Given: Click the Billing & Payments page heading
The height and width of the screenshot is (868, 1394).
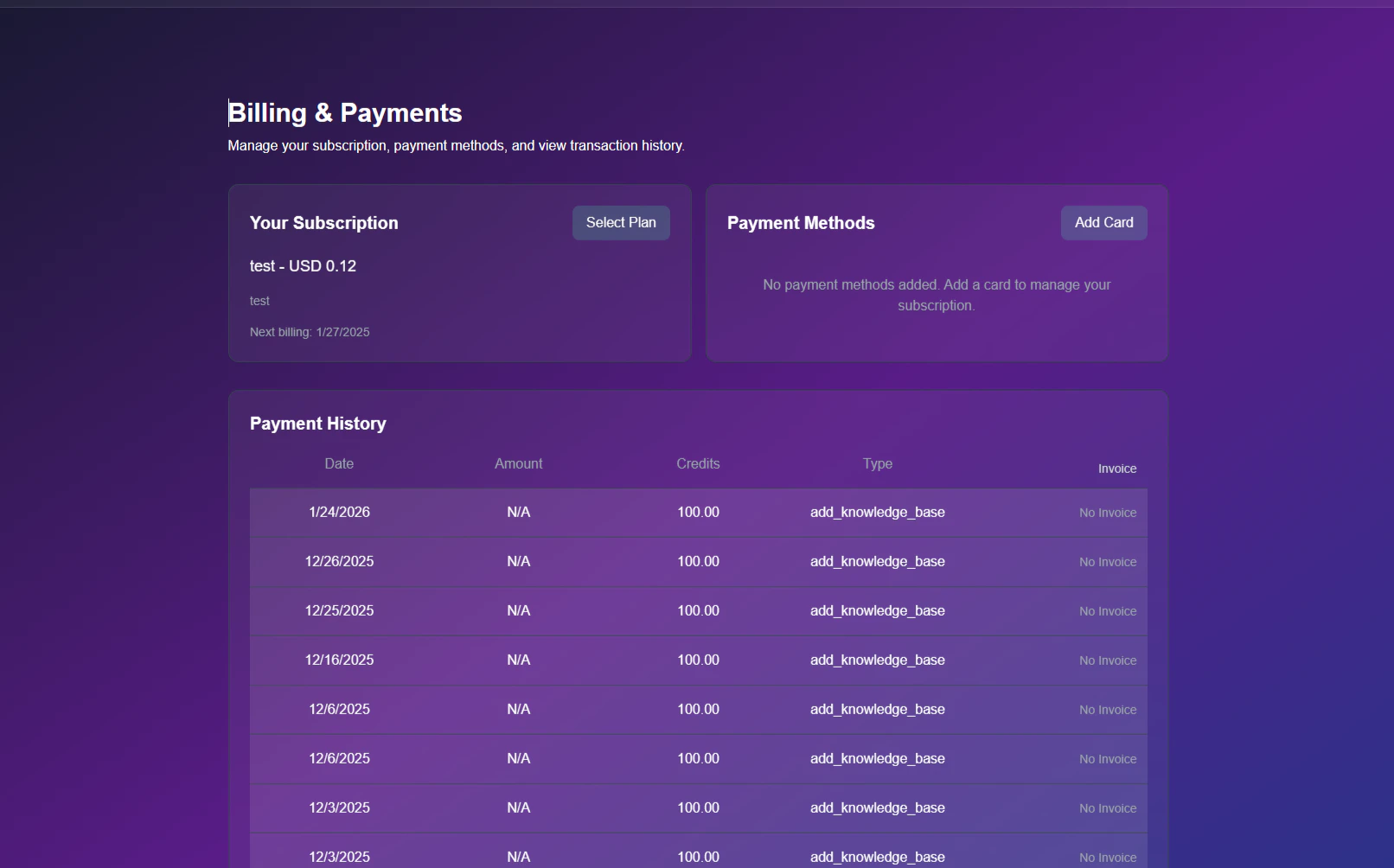Looking at the screenshot, I should click(x=344, y=112).
